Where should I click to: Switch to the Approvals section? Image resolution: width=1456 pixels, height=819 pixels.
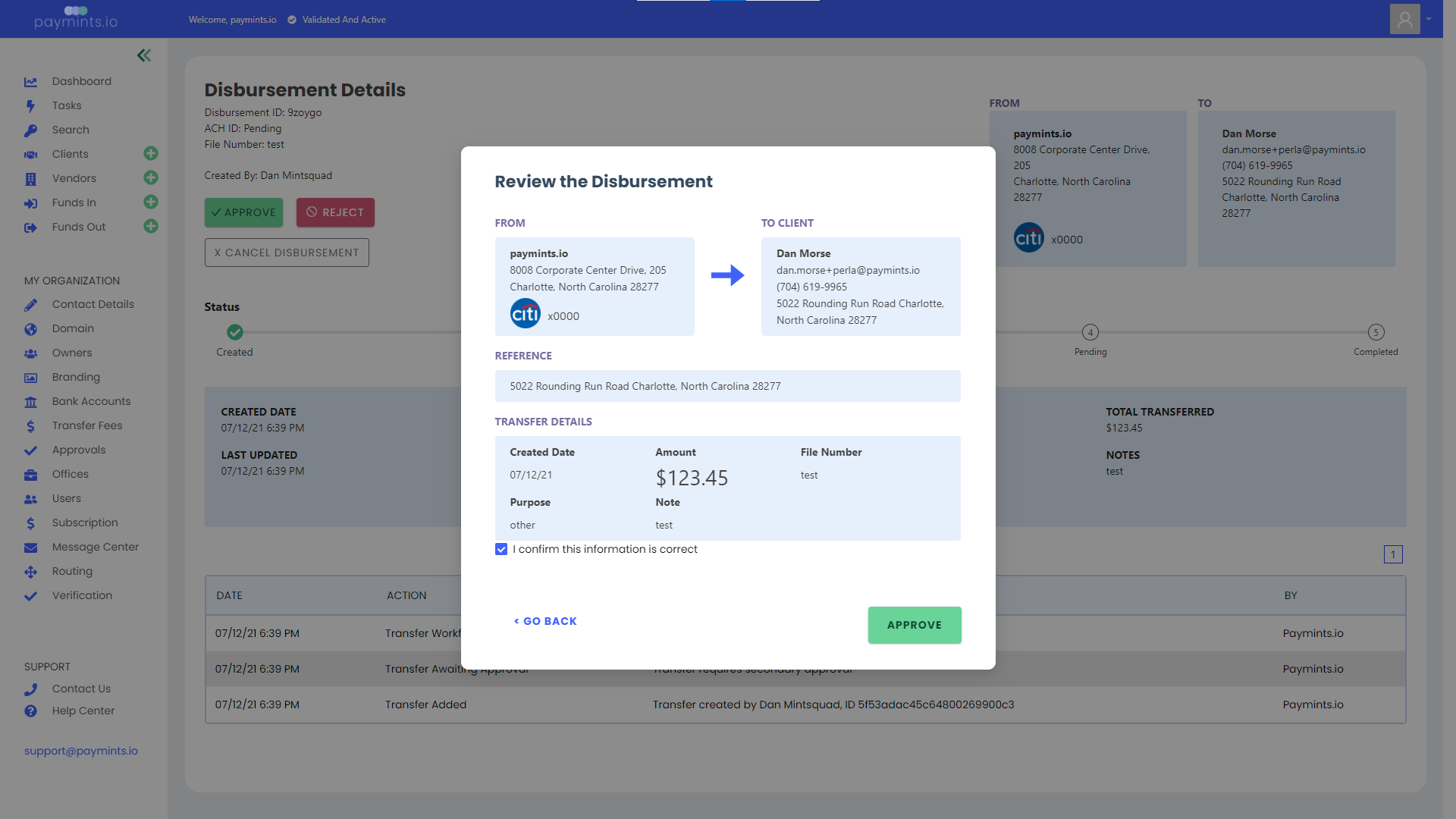[x=77, y=450]
